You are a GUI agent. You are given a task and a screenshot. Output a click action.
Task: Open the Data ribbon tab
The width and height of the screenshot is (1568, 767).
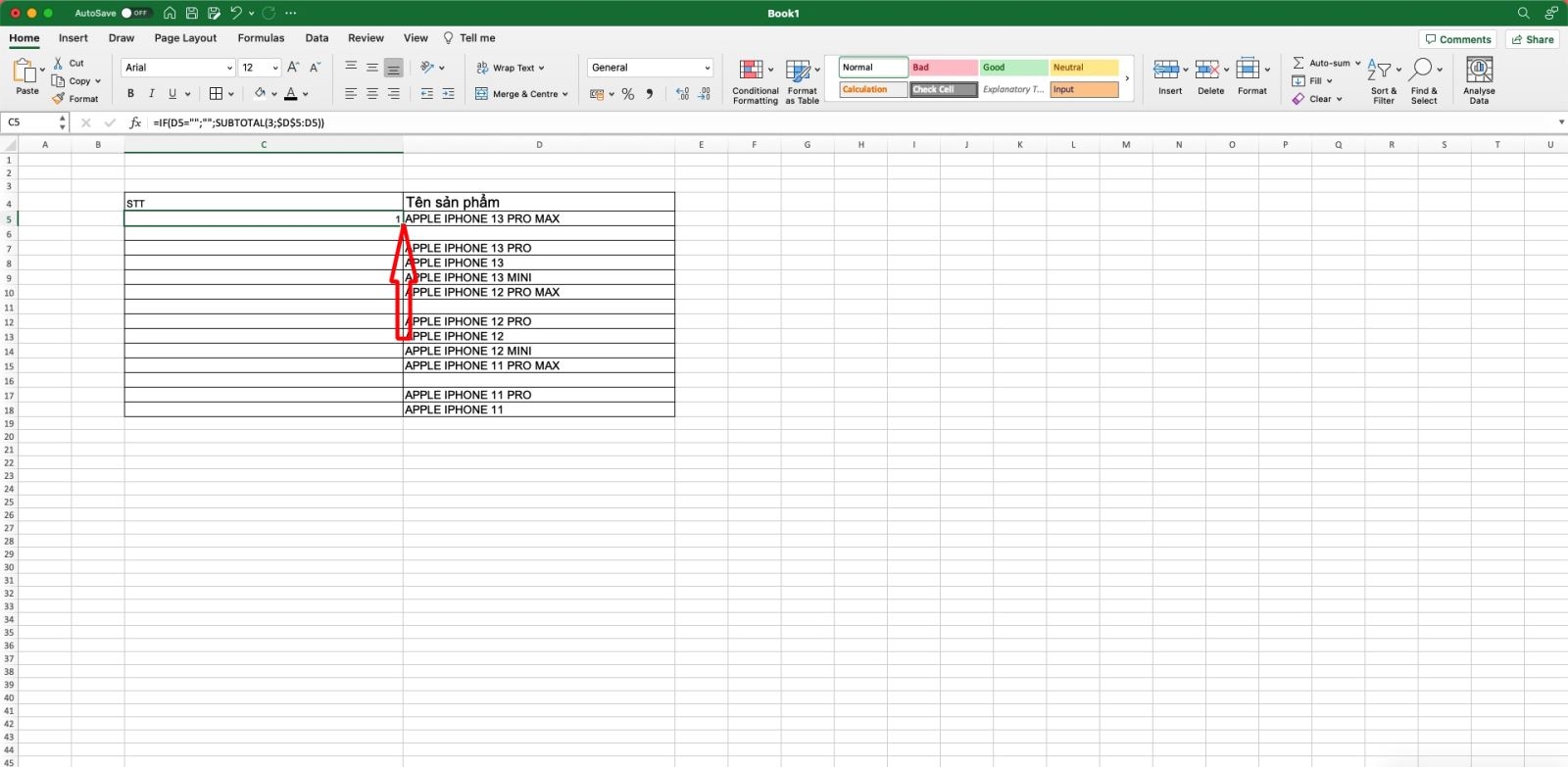tap(317, 38)
